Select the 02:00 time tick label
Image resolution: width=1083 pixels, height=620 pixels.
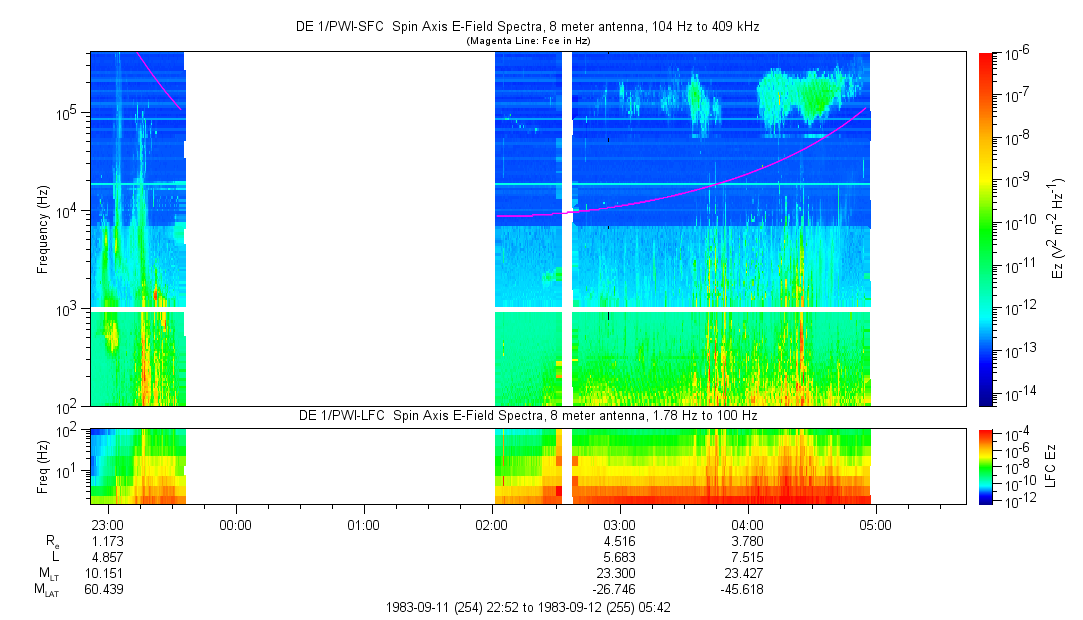(491, 523)
